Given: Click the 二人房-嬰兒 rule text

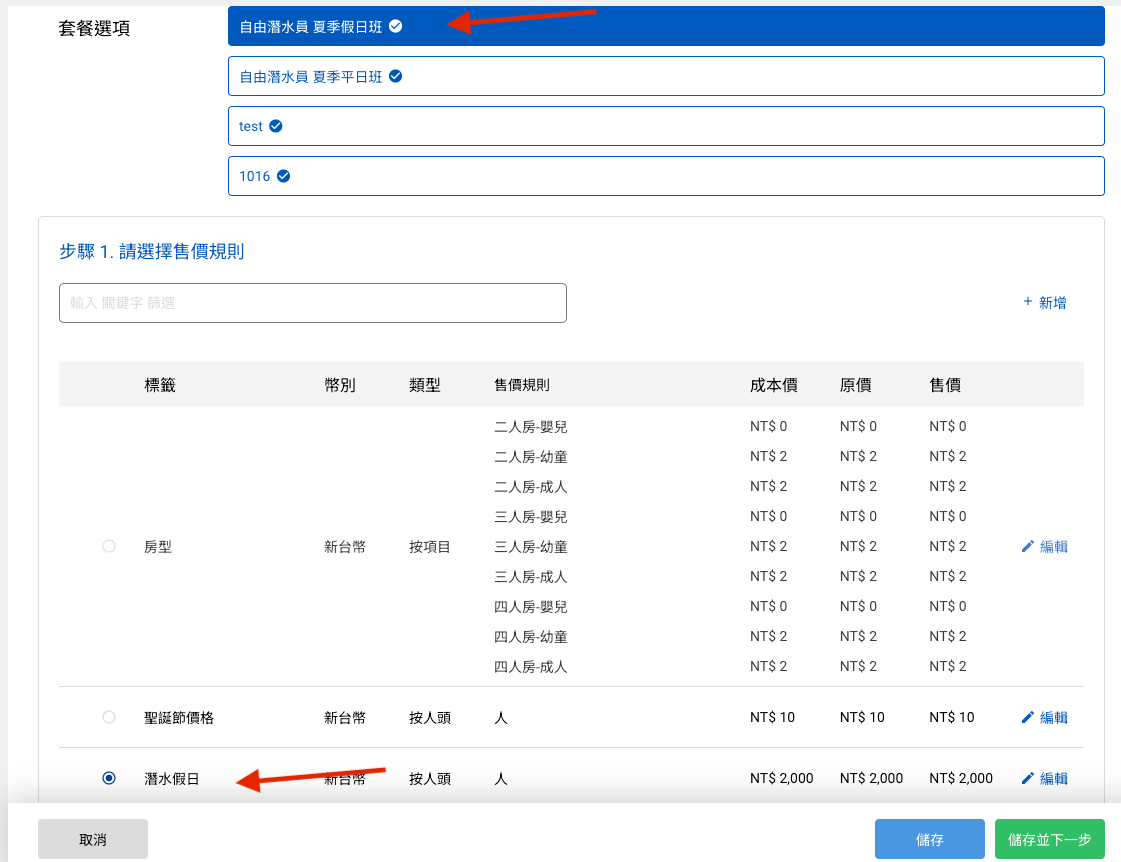Looking at the screenshot, I should pyautogui.click(x=530, y=427).
